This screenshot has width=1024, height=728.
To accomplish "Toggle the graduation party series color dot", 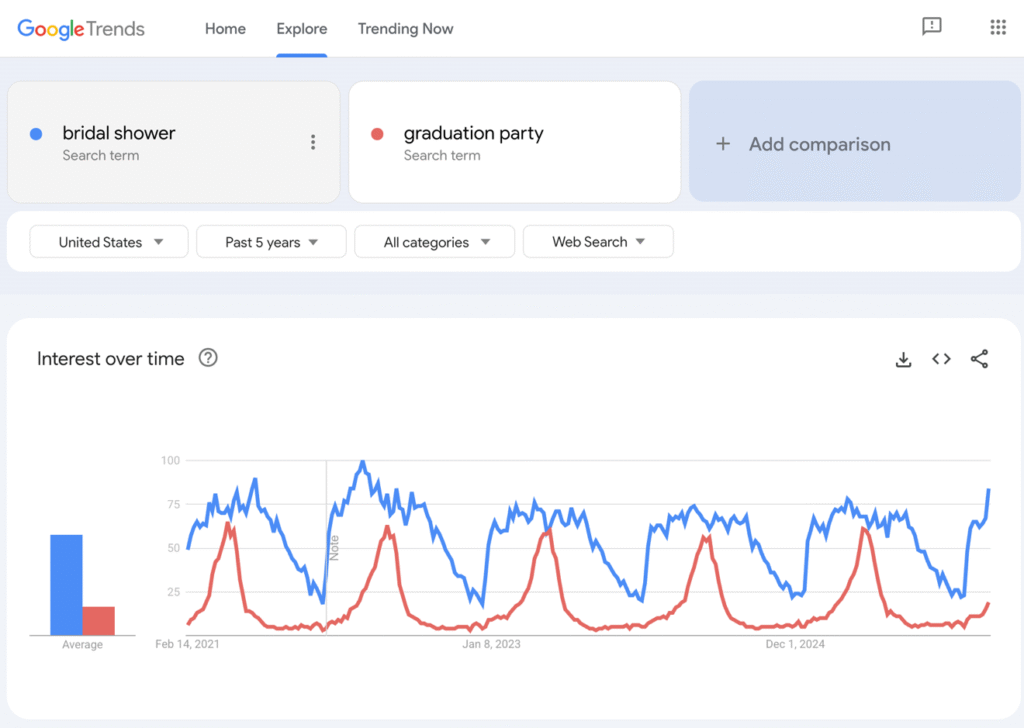I will (379, 132).
